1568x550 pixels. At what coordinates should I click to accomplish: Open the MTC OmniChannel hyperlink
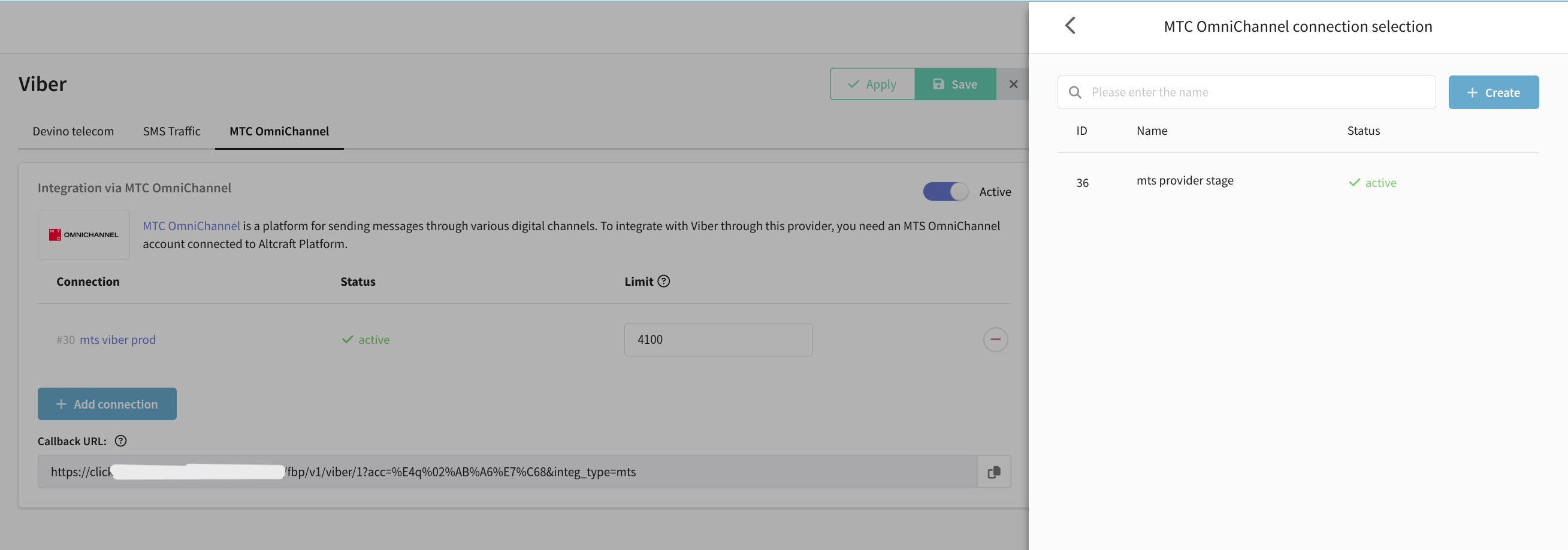point(191,226)
